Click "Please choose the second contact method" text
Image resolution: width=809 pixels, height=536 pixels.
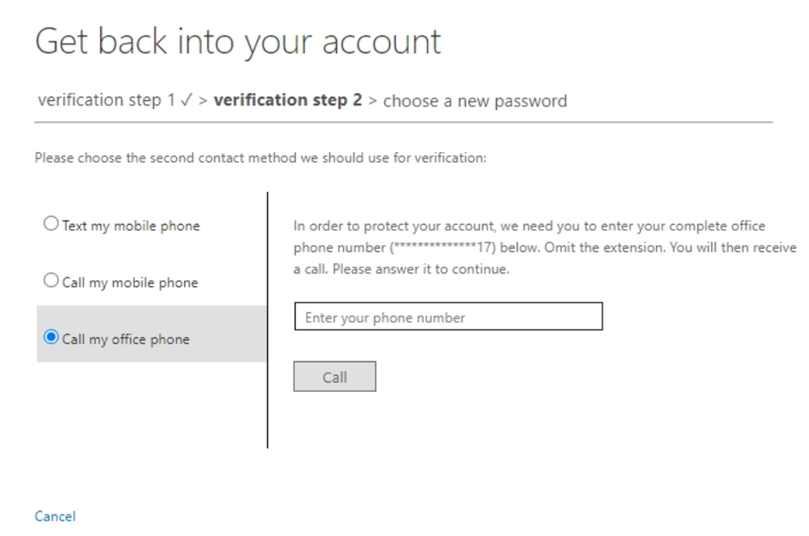tap(260, 158)
